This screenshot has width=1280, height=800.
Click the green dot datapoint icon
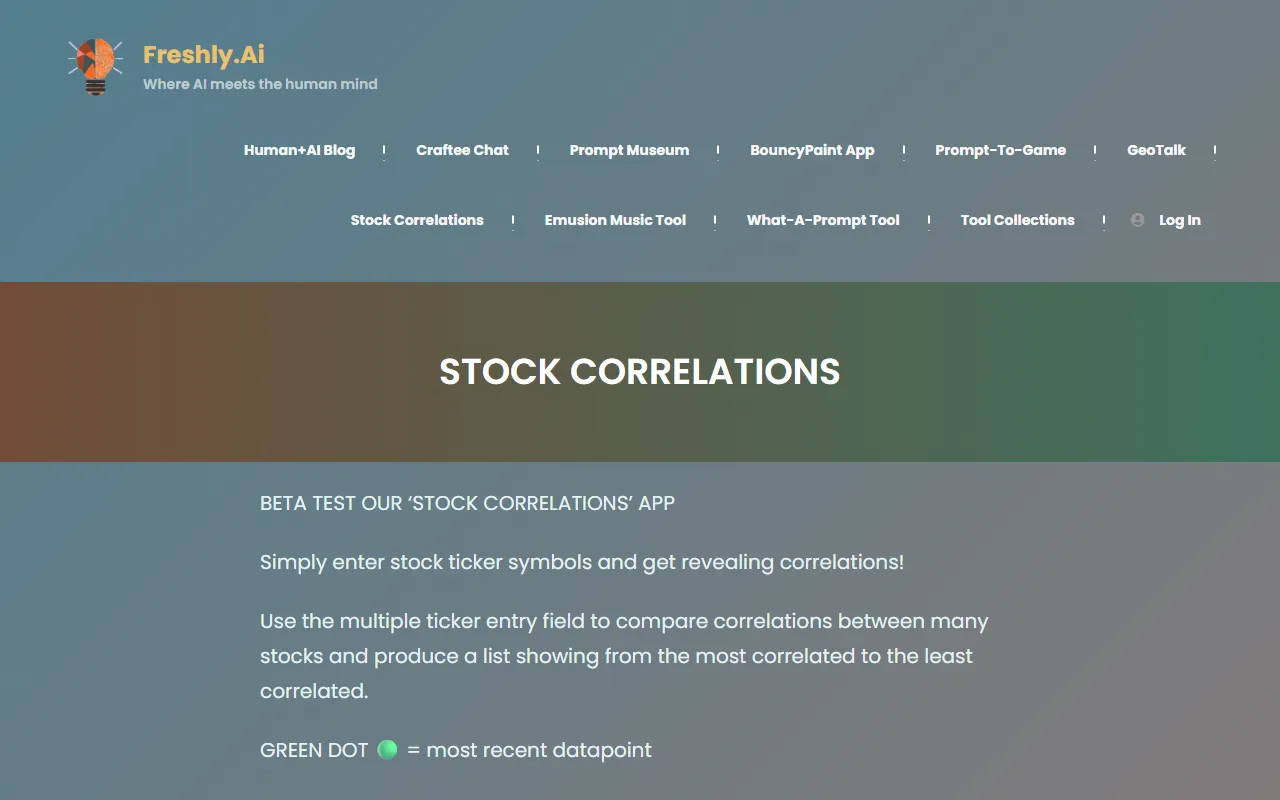387,750
